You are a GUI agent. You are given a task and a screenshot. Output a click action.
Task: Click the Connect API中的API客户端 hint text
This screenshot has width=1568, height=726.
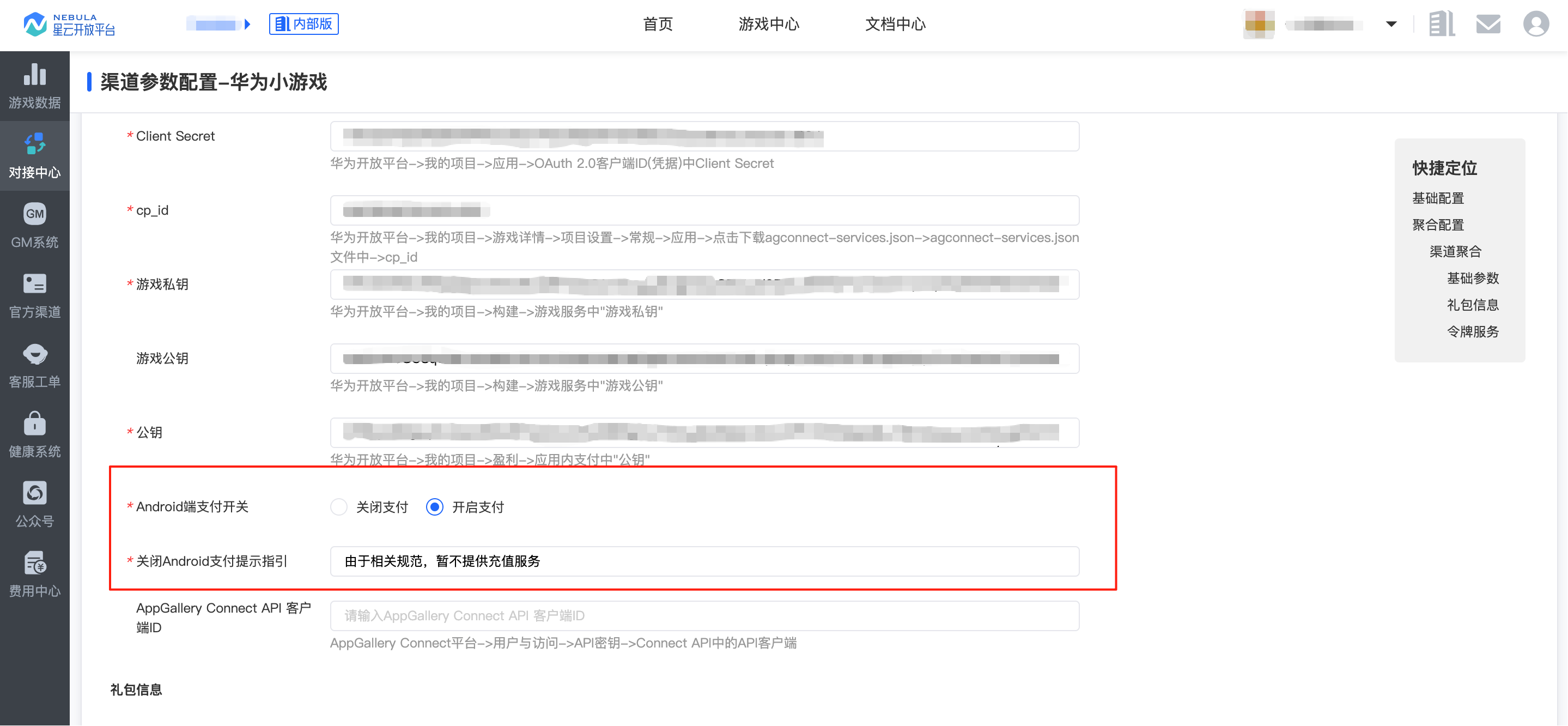pyautogui.click(x=563, y=643)
